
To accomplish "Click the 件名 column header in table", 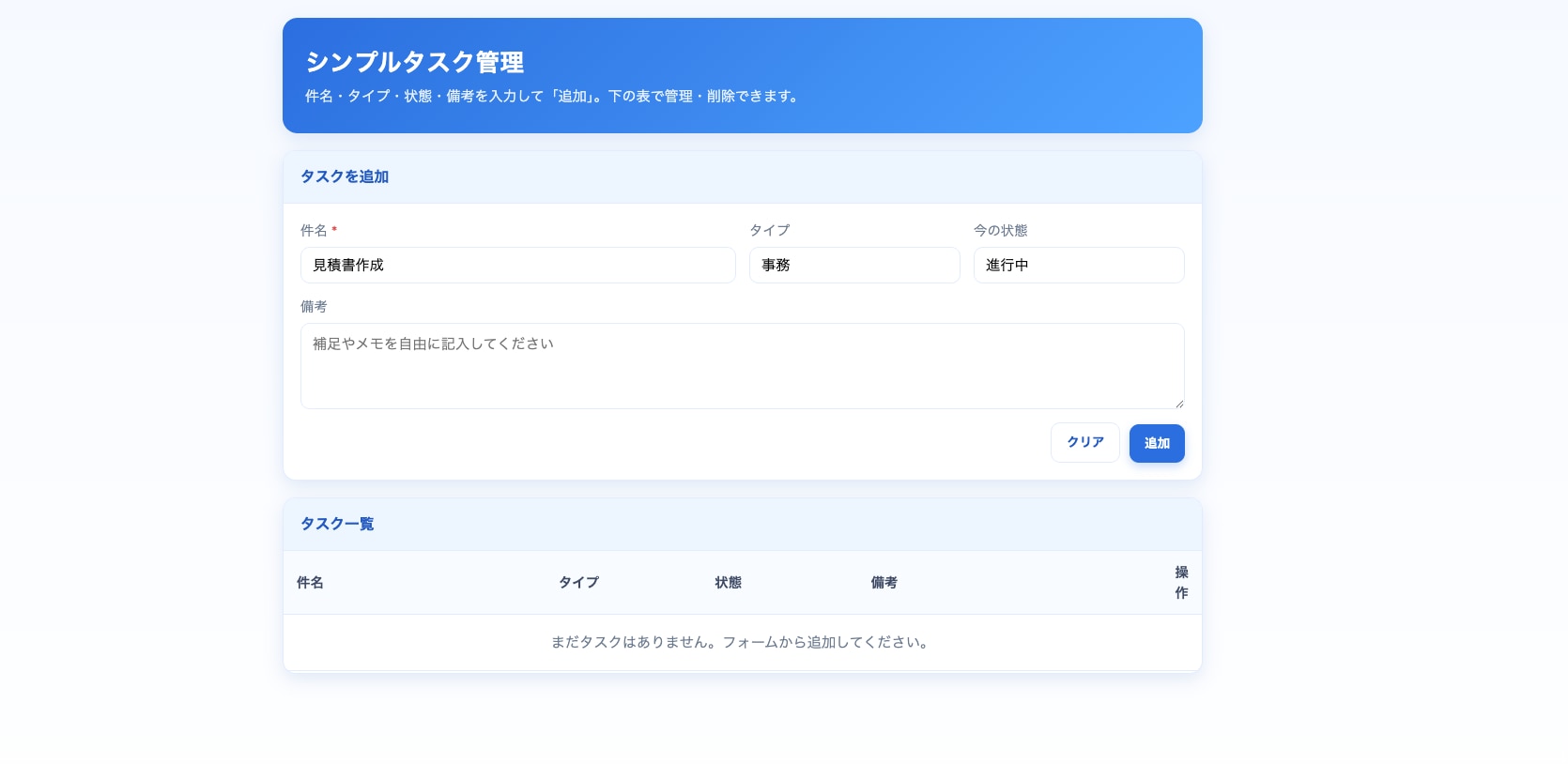I will coord(310,583).
